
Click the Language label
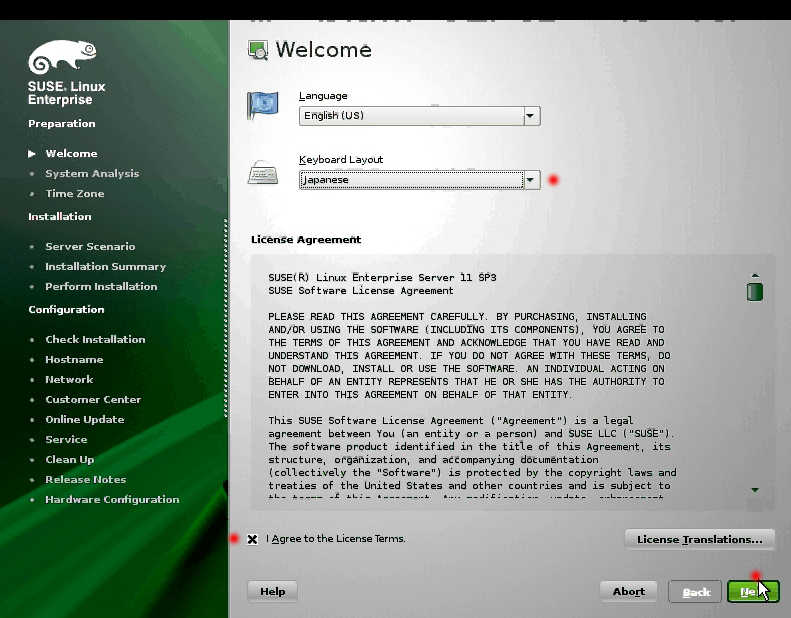coord(323,96)
